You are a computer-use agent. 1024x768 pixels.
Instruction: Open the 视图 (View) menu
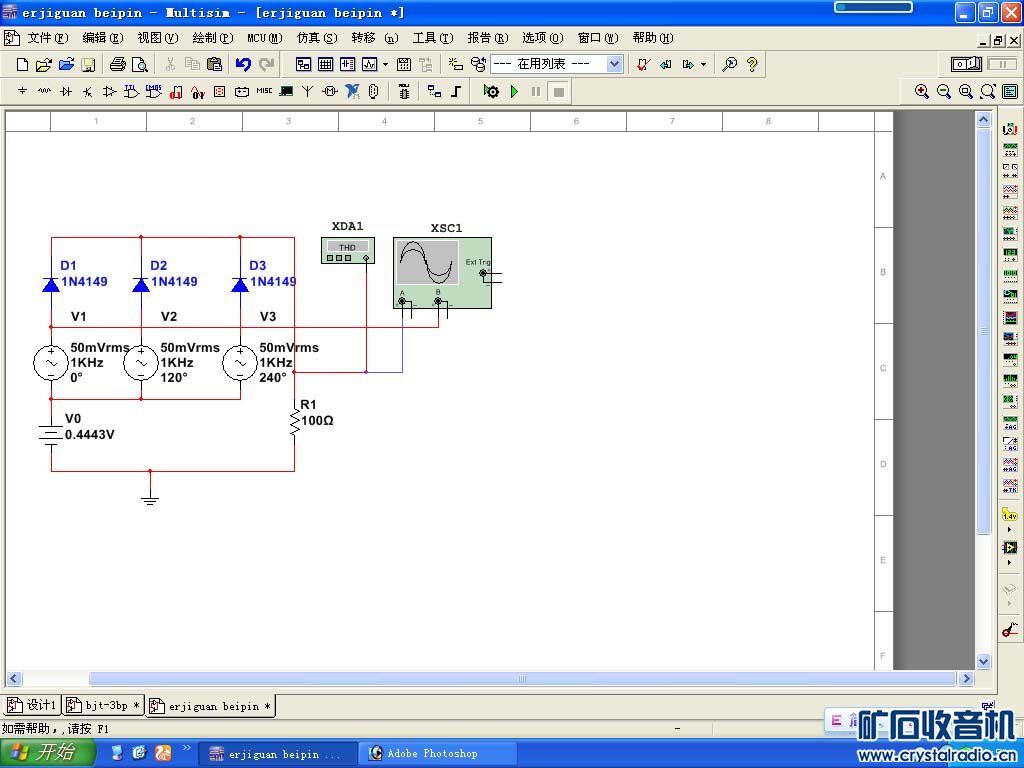(157, 38)
